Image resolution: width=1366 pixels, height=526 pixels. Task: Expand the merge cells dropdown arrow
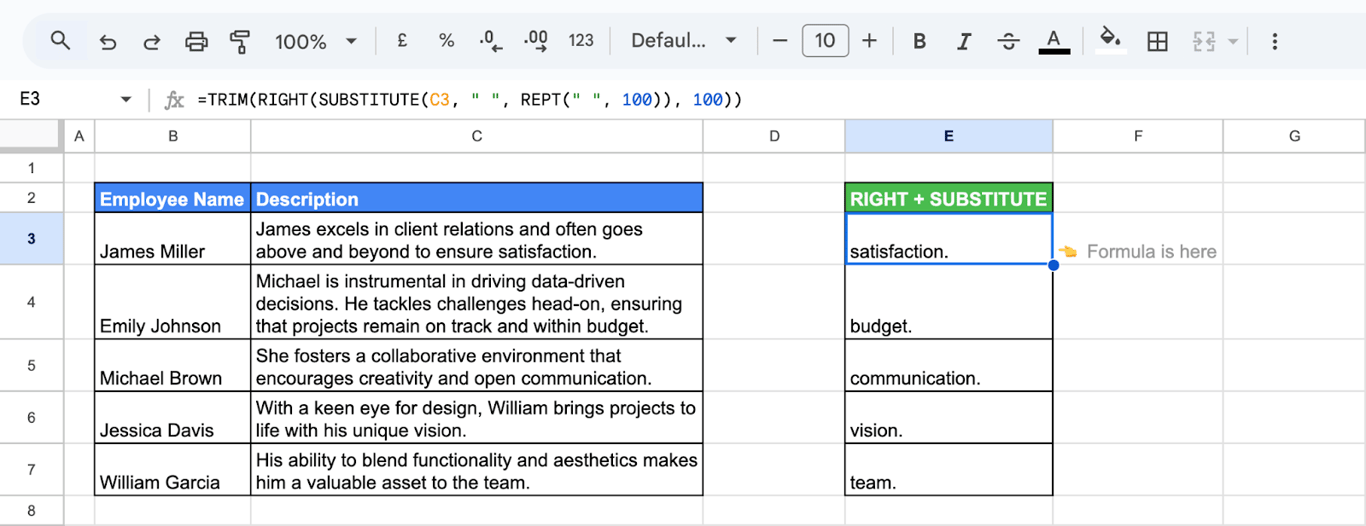[x=1232, y=41]
